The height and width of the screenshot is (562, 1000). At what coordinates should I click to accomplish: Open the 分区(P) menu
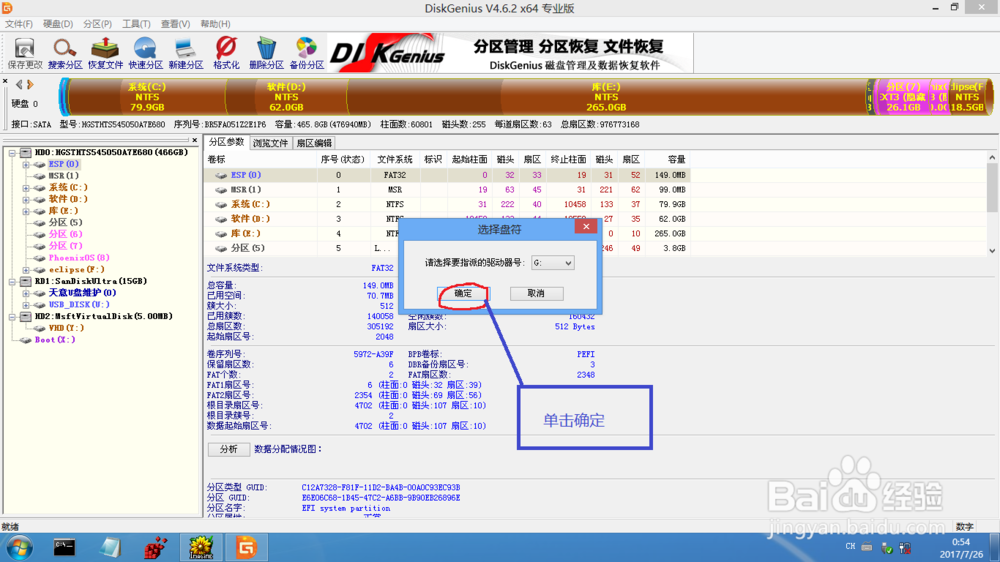pyautogui.click(x=98, y=24)
